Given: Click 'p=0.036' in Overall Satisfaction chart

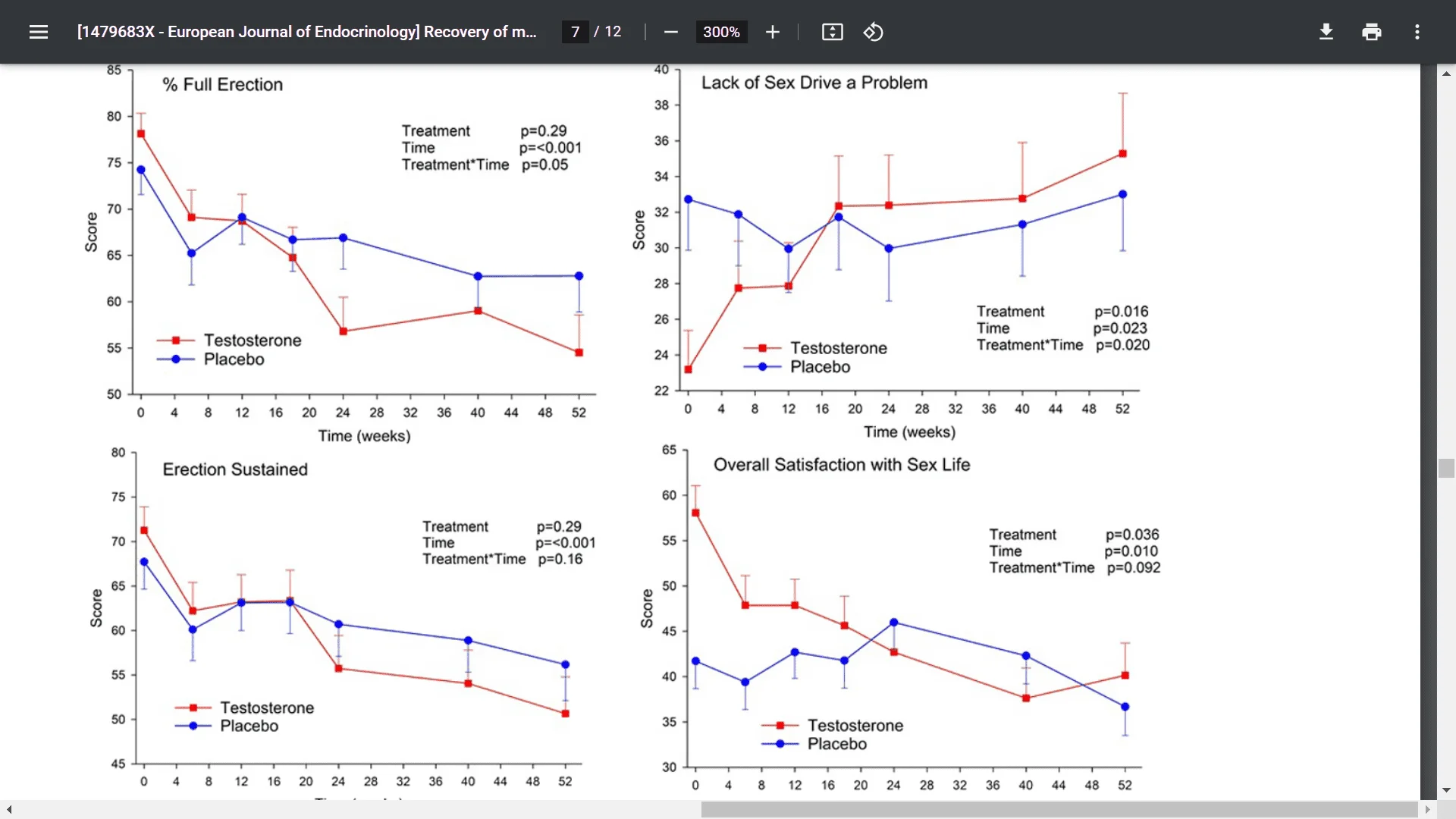Looking at the screenshot, I should click(1131, 535).
